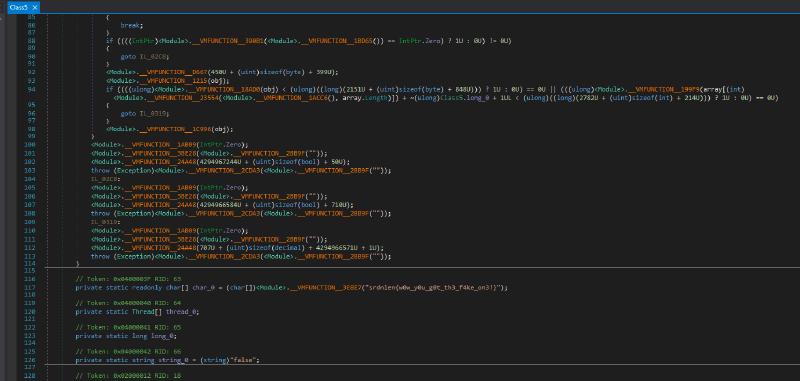This screenshot has width=800, height=381.
Task: Click line number 88 in the gutter
Action: 31,40
